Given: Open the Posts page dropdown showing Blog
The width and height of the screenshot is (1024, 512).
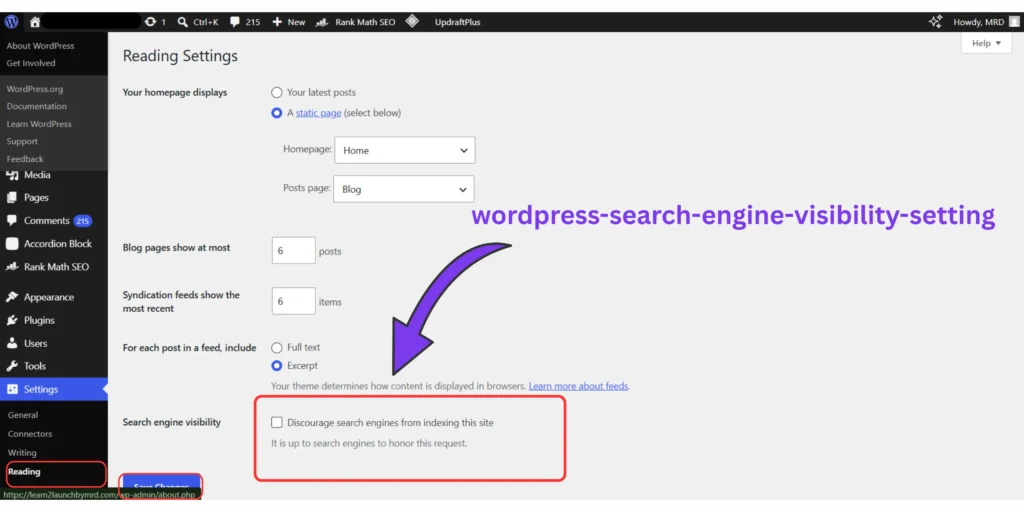Looking at the screenshot, I should (x=404, y=189).
